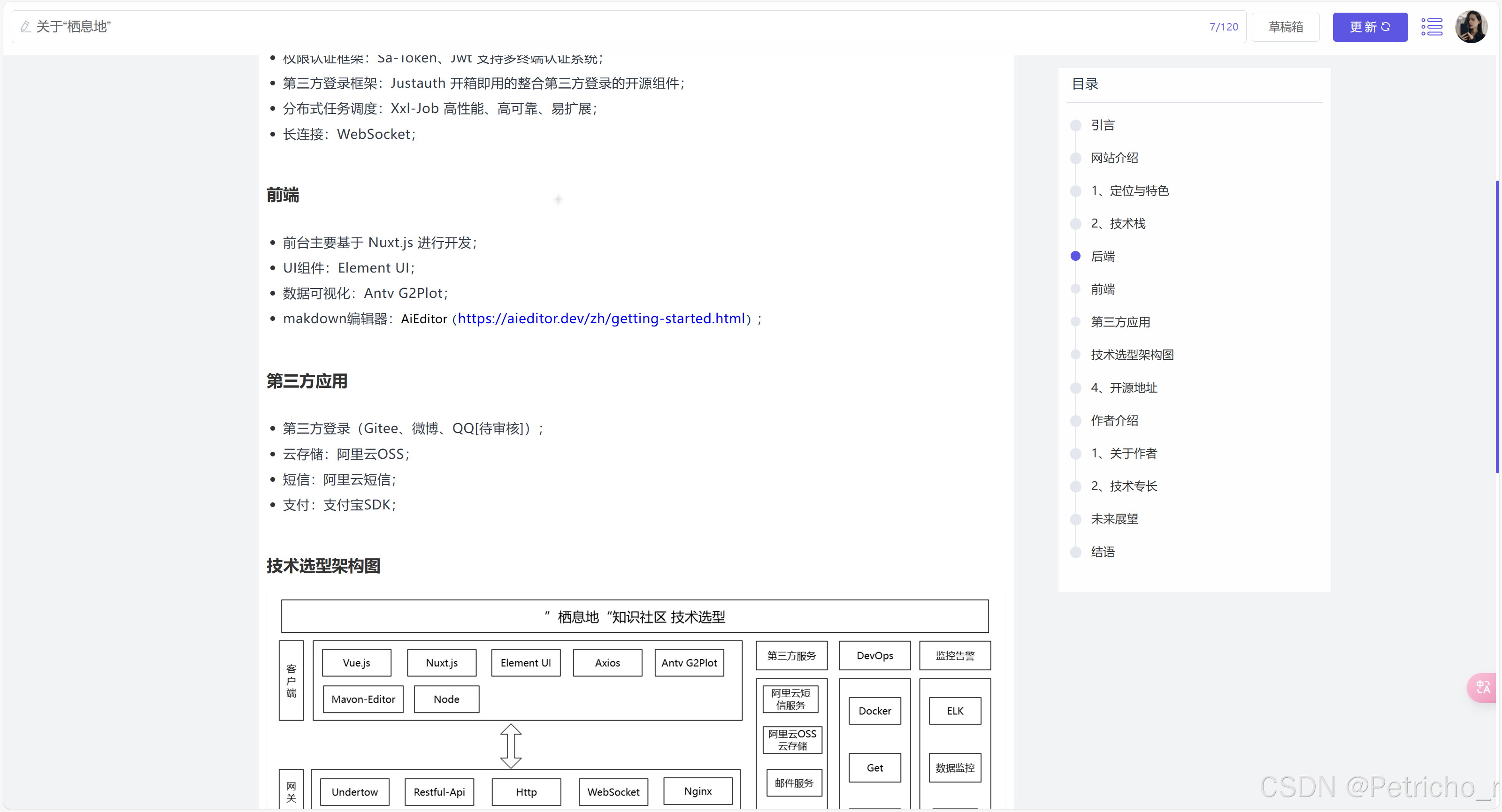The width and height of the screenshot is (1502, 812).
Task: Open the 草稿箱 drafts box
Action: [1285, 27]
